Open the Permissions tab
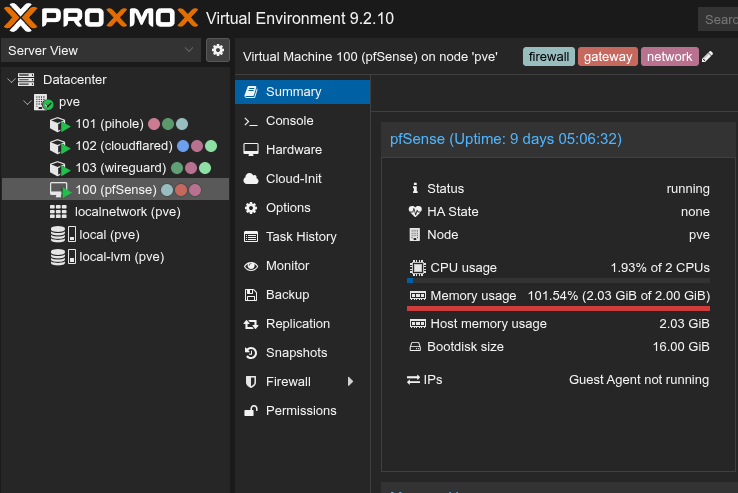This screenshot has height=493, width=738. 302,411
